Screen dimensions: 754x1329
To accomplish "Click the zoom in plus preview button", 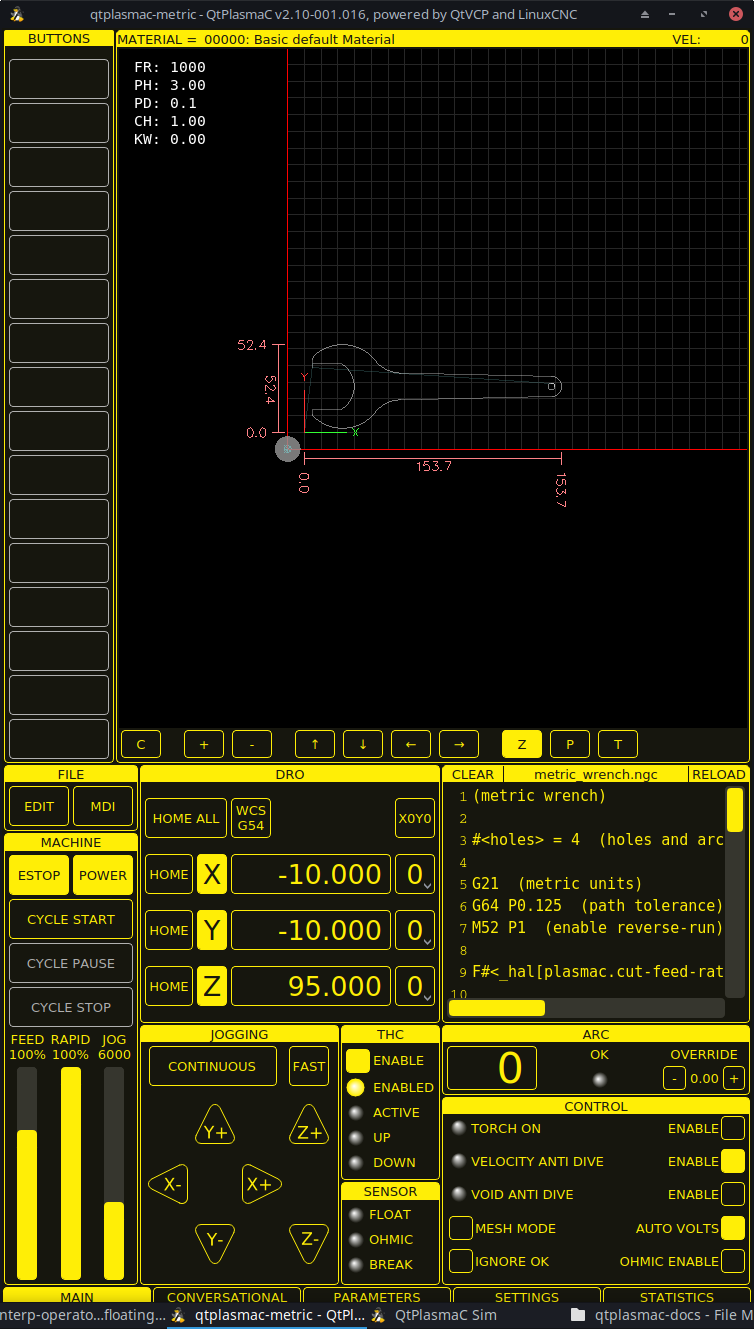I will (204, 744).
